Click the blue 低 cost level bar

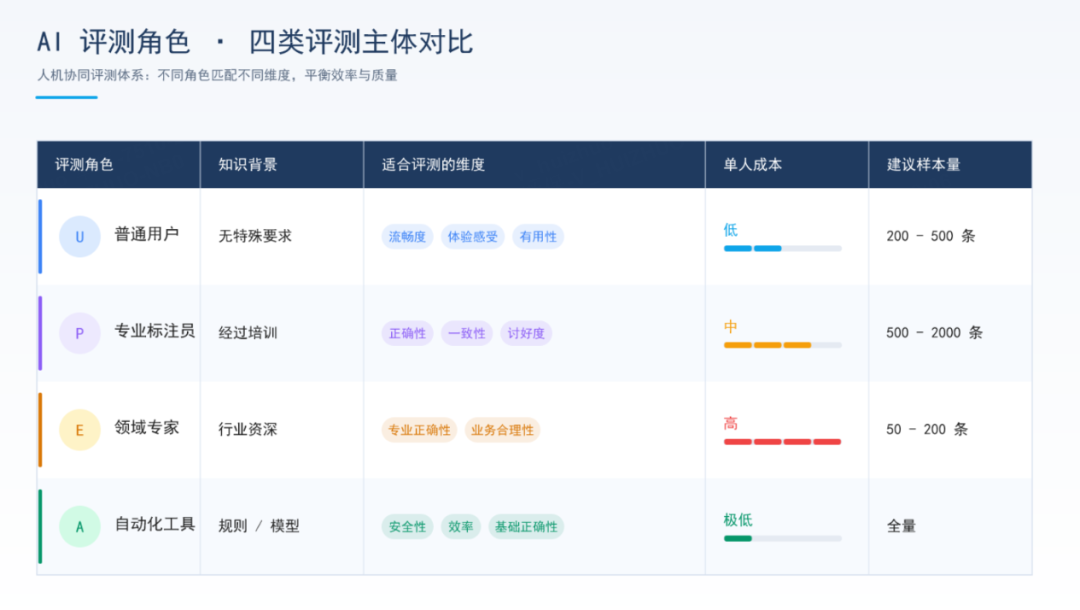(782, 249)
